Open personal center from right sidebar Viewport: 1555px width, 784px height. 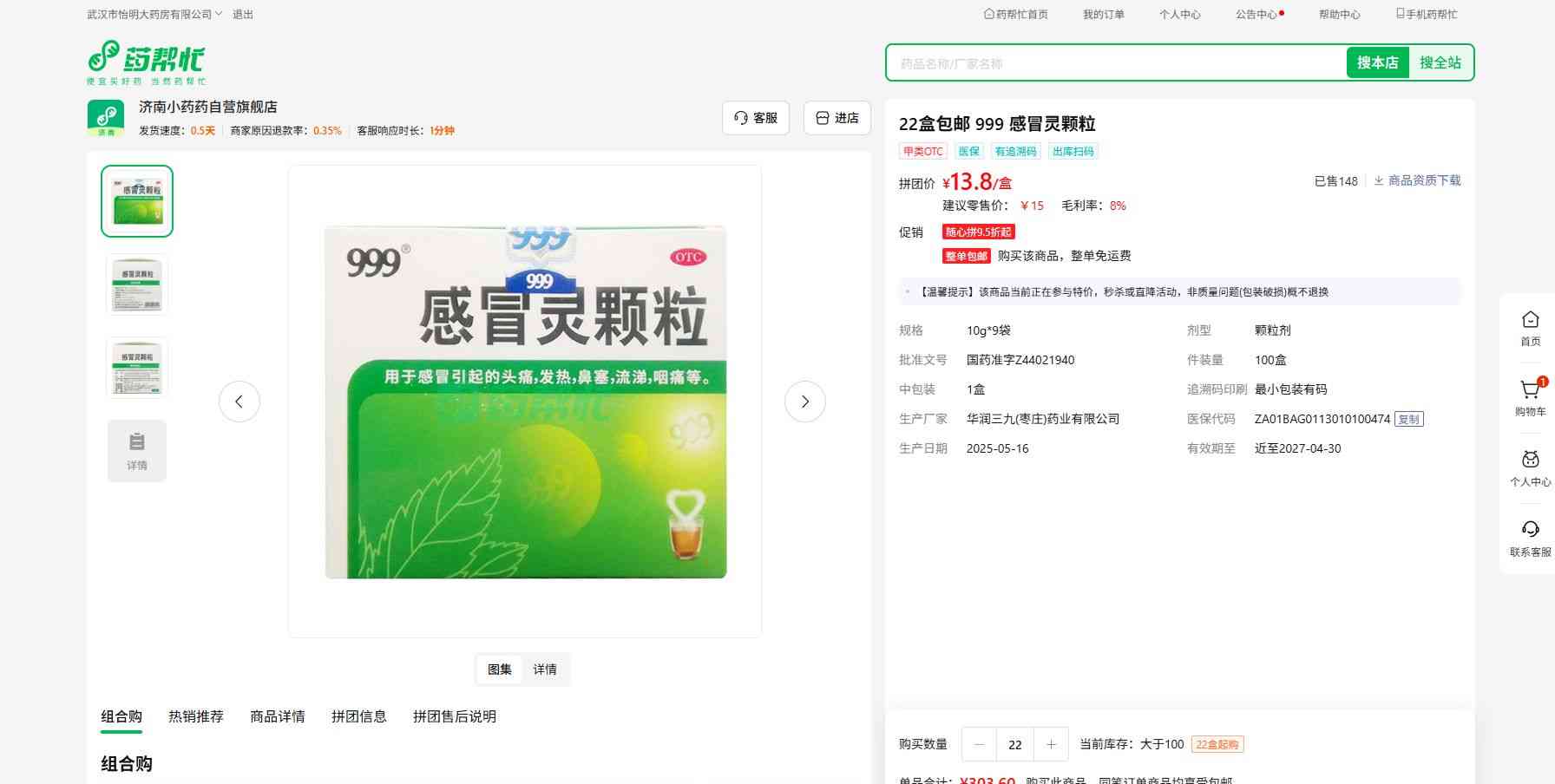tap(1530, 467)
